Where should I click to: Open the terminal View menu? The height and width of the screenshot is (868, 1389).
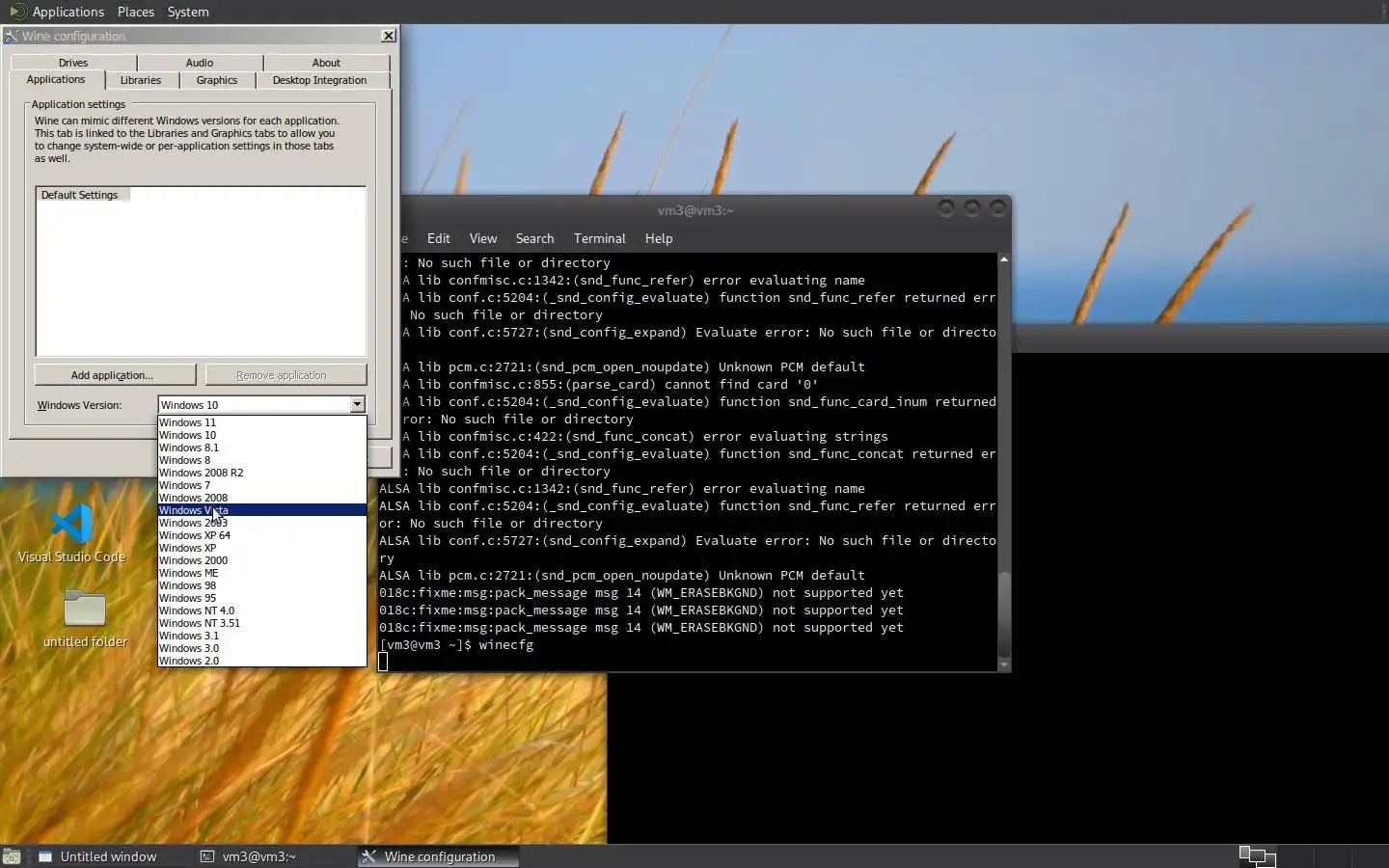[x=483, y=238]
